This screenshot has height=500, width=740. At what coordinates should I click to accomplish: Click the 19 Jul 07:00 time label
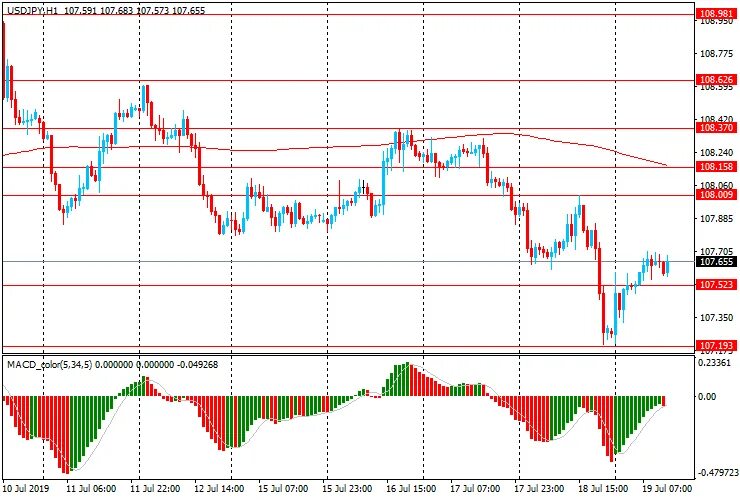666,488
